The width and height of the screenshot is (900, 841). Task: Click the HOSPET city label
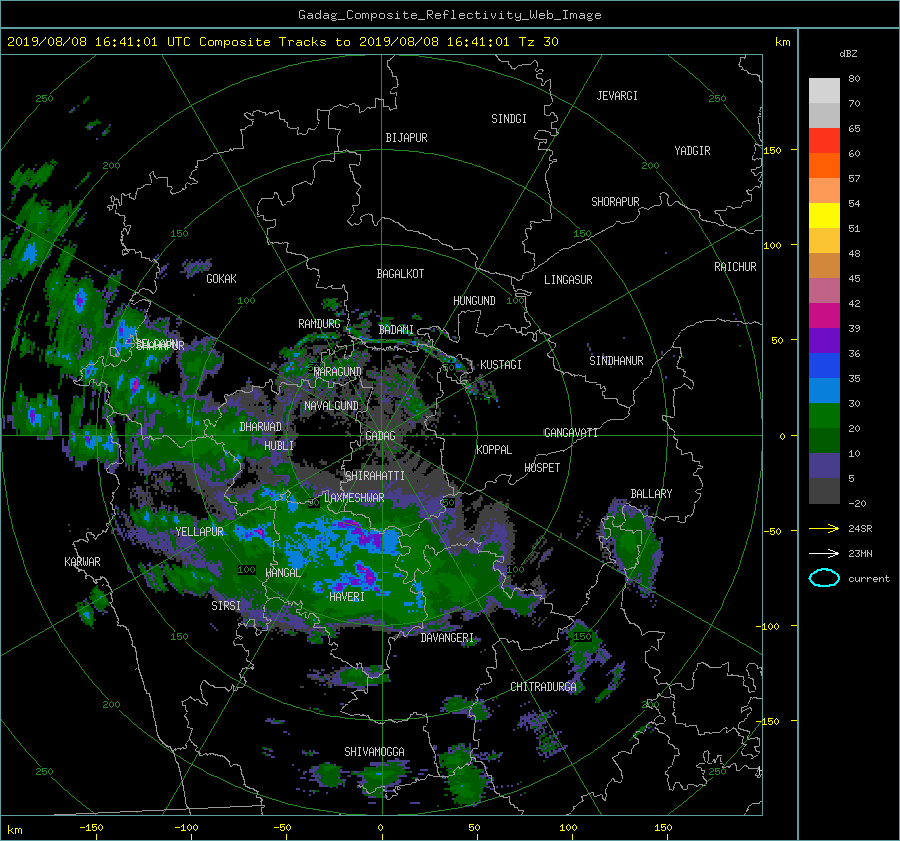point(542,468)
